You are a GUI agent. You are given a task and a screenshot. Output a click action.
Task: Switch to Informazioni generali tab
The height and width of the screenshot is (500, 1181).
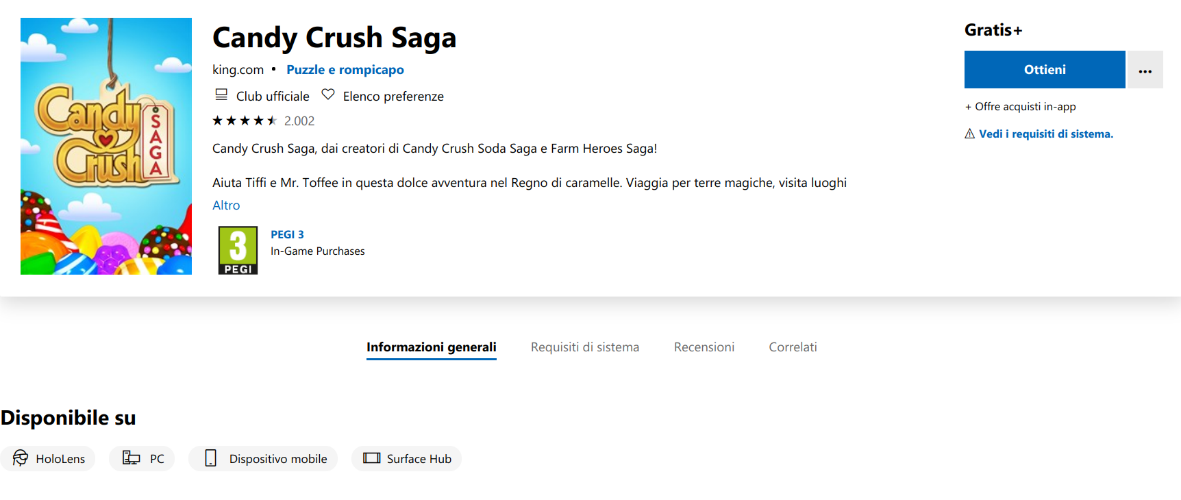click(x=432, y=347)
